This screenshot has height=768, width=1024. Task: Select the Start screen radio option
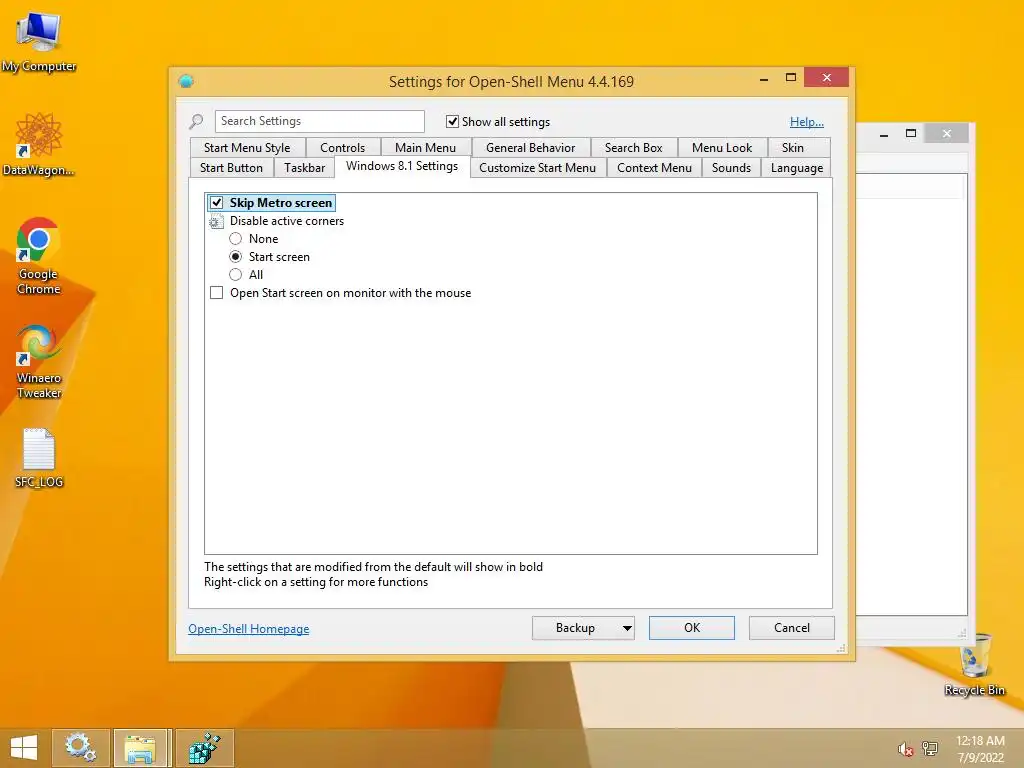[x=236, y=257]
